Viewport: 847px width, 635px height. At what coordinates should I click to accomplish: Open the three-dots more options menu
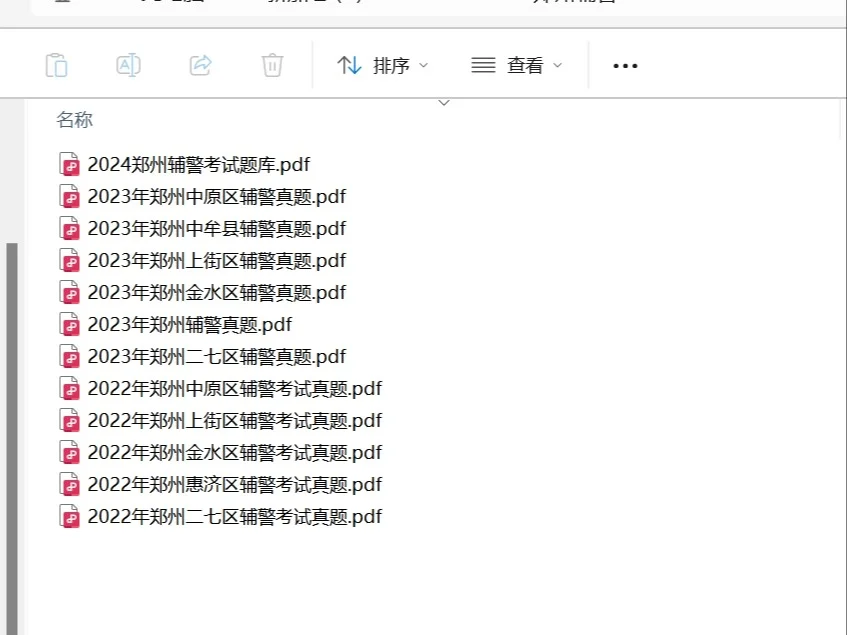(626, 66)
